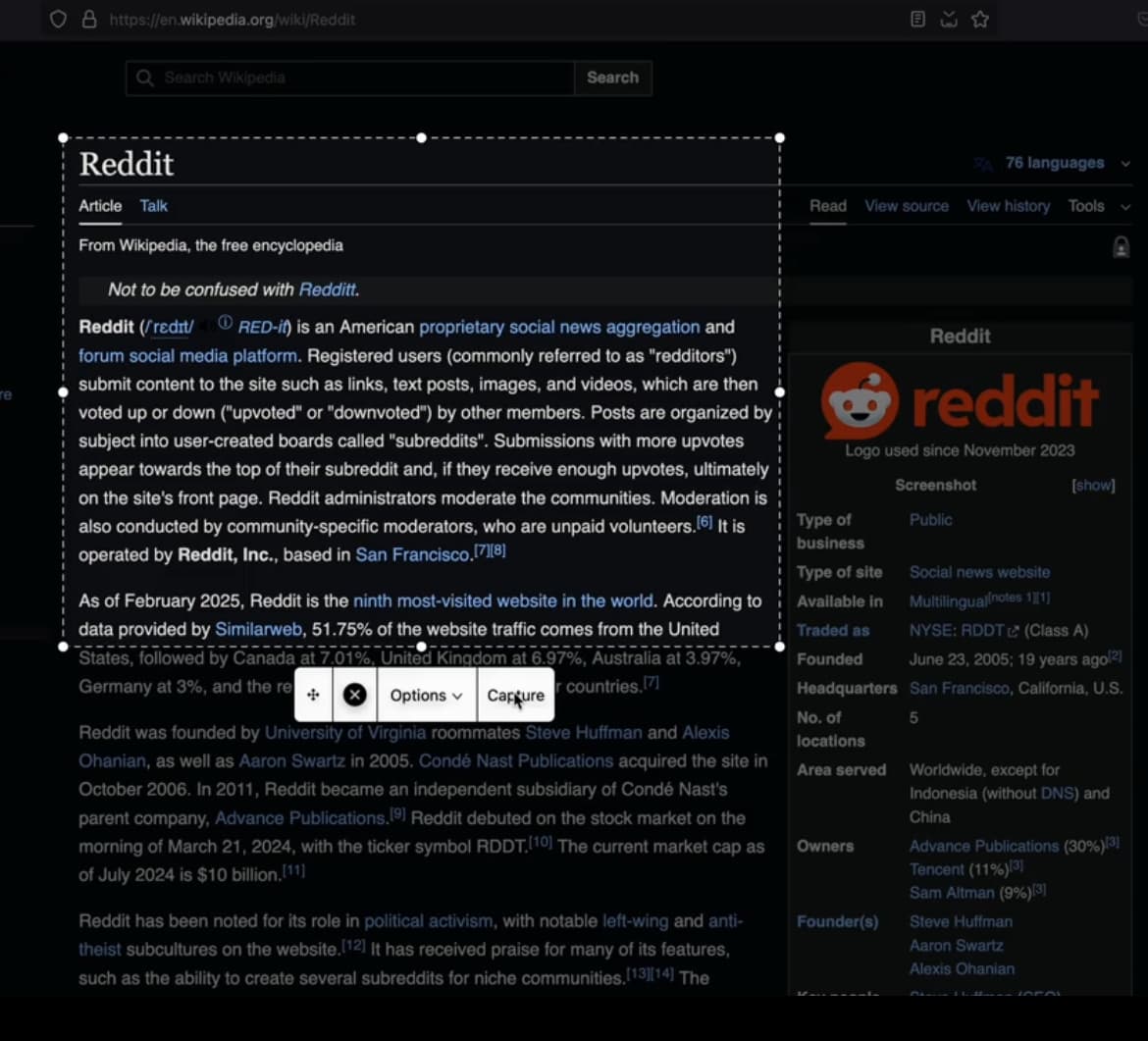Open the DNS link in Area served

(x=1057, y=794)
